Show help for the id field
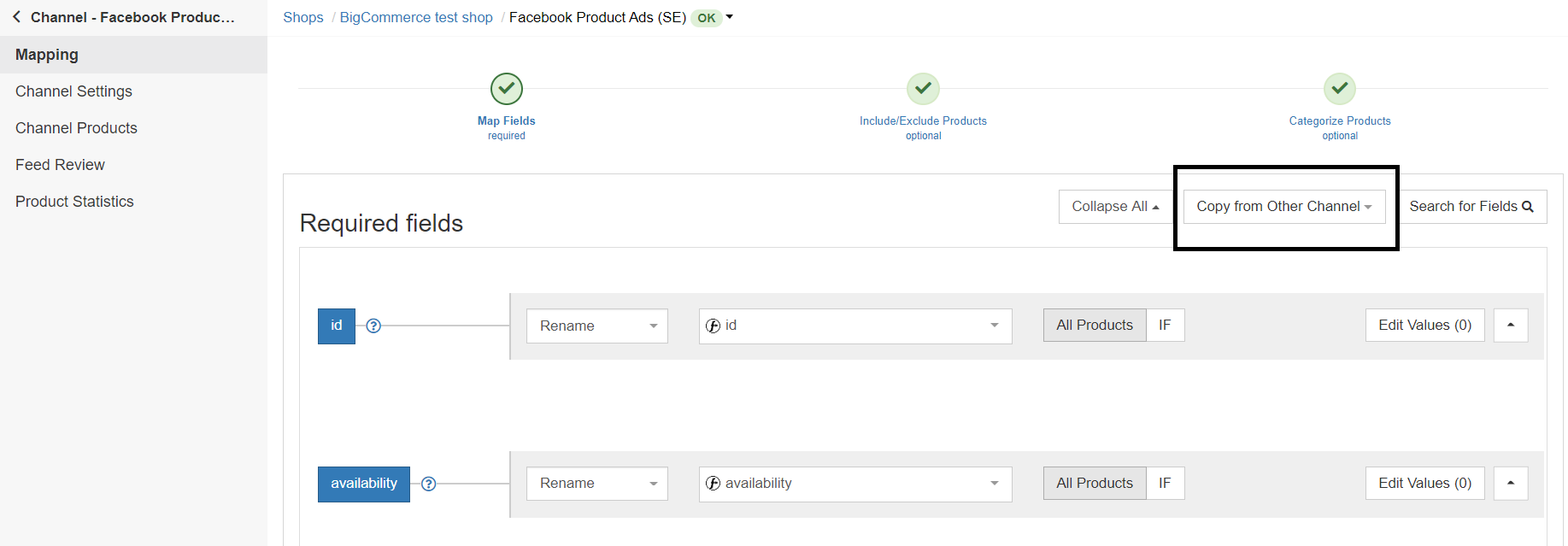The height and width of the screenshot is (546, 1568). (373, 326)
